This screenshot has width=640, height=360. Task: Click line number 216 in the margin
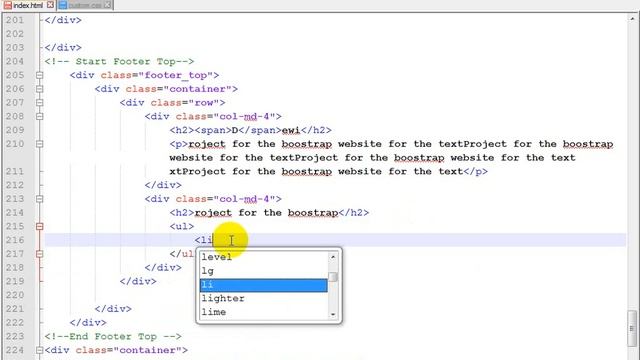15,240
